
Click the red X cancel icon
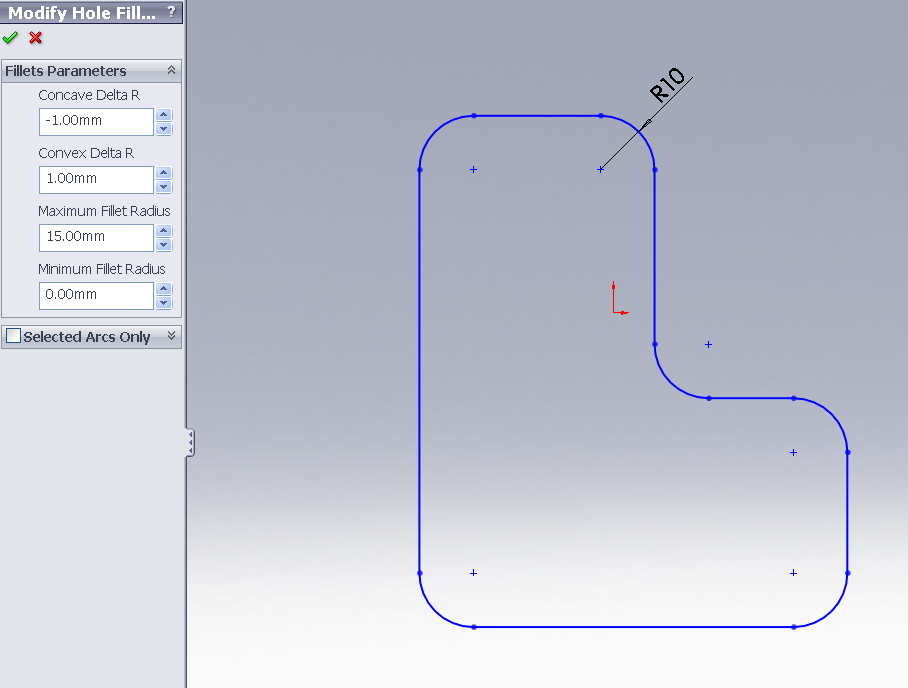pyautogui.click(x=36, y=38)
